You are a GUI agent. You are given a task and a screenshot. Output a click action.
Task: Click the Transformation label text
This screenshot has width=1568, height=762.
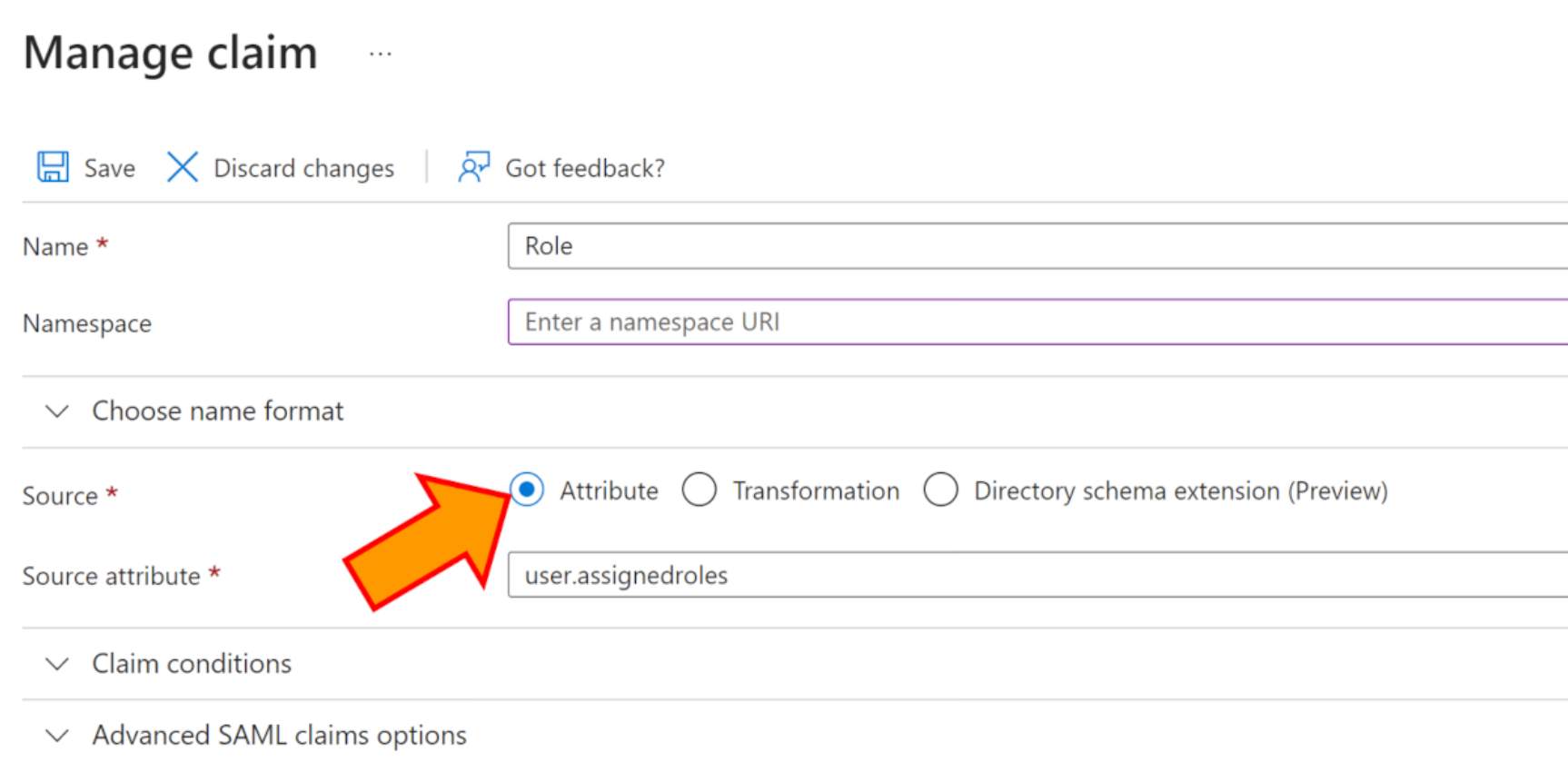[x=816, y=490]
